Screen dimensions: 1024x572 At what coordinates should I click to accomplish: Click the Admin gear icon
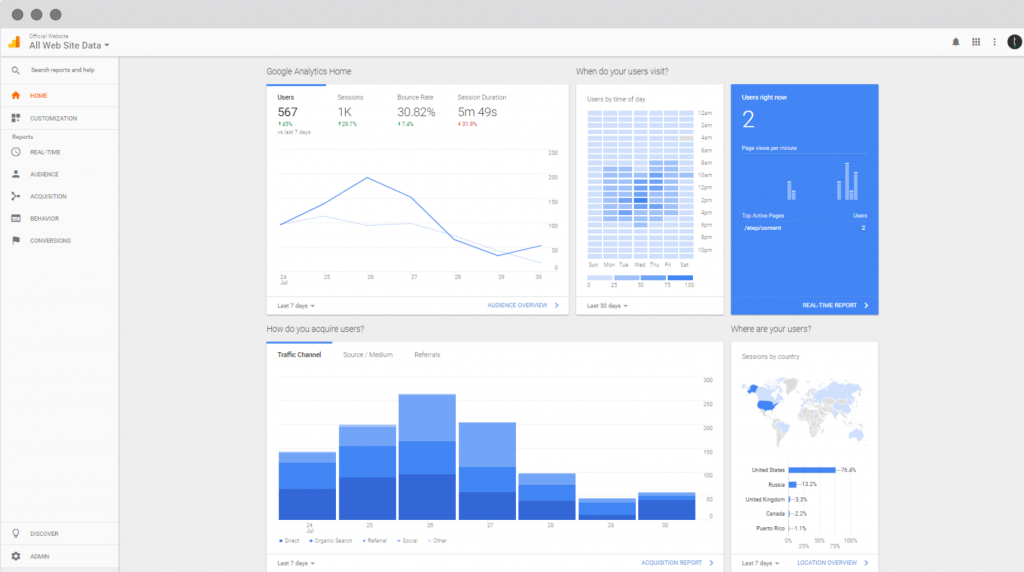tap(16, 556)
